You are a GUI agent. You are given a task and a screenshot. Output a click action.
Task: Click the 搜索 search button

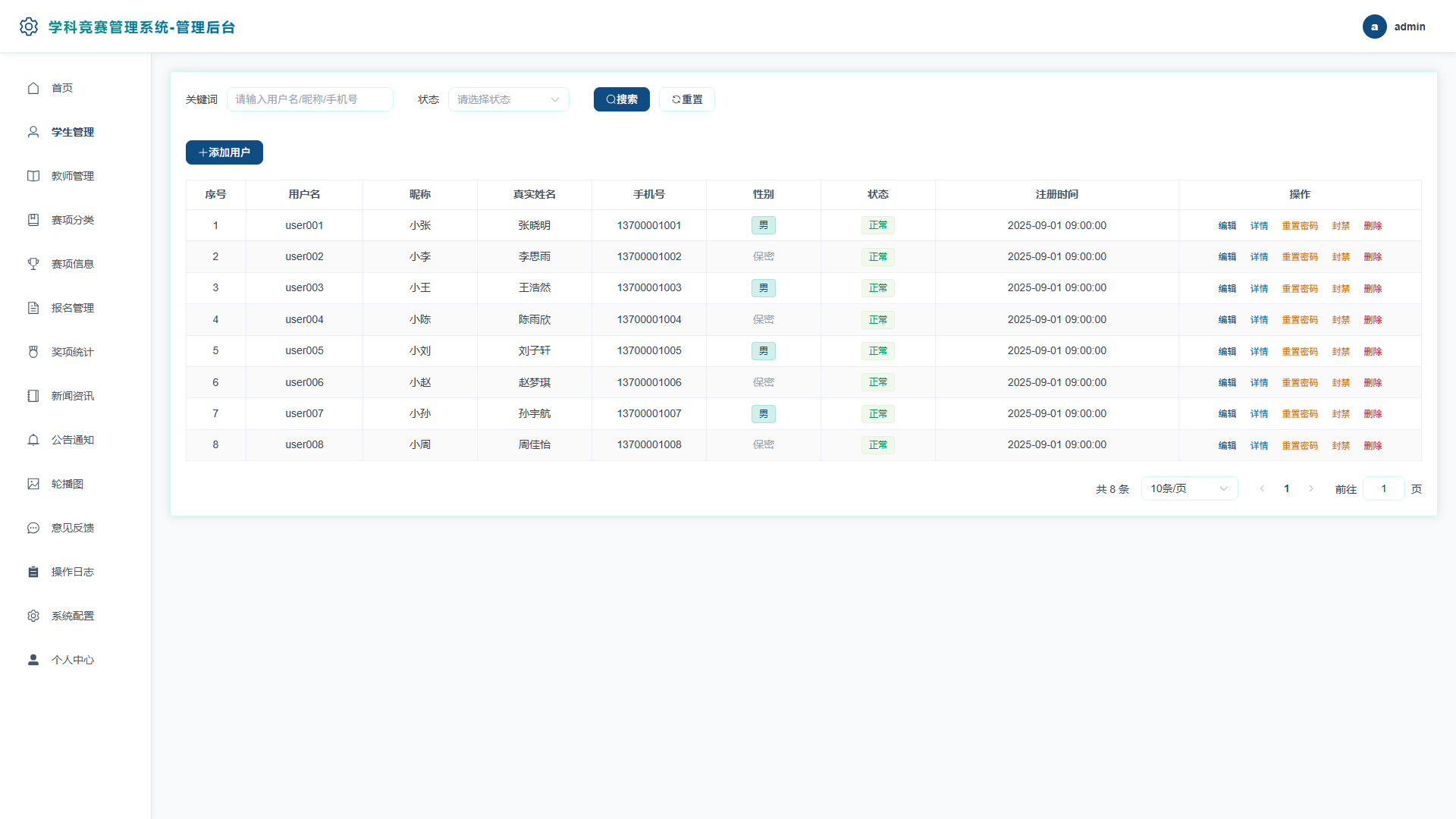pyautogui.click(x=621, y=99)
